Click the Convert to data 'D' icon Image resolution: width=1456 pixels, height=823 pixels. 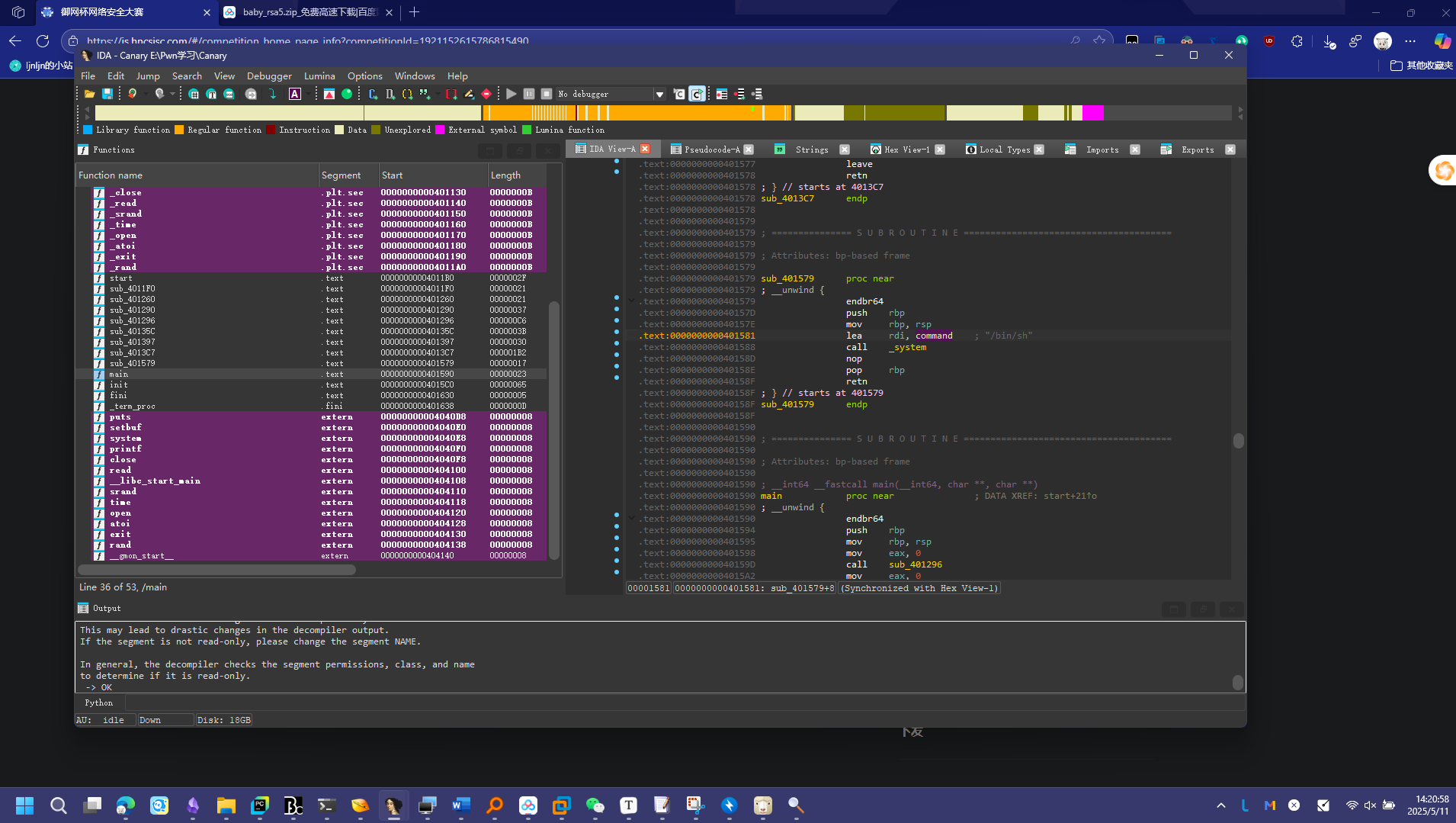coord(390,94)
